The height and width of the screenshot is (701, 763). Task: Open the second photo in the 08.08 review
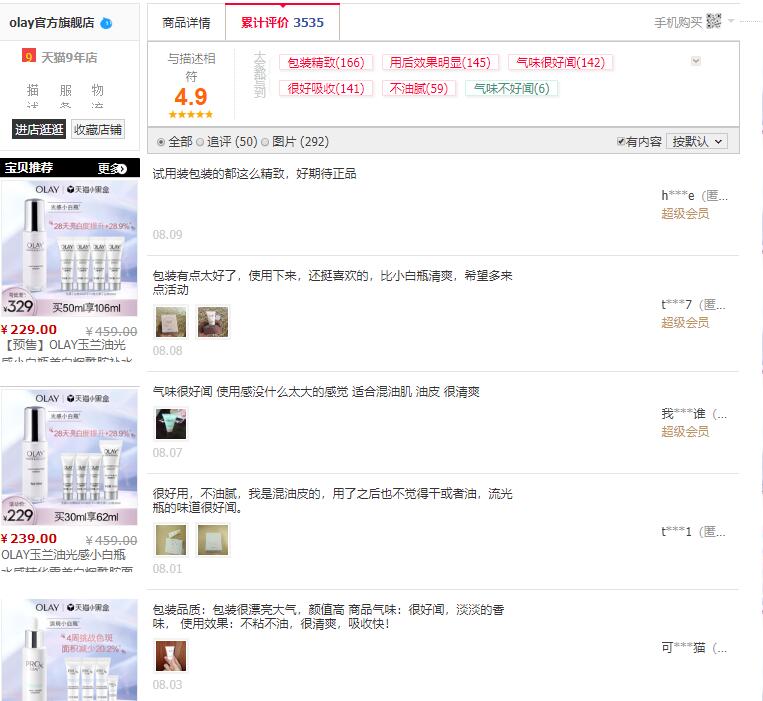click(x=213, y=322)
